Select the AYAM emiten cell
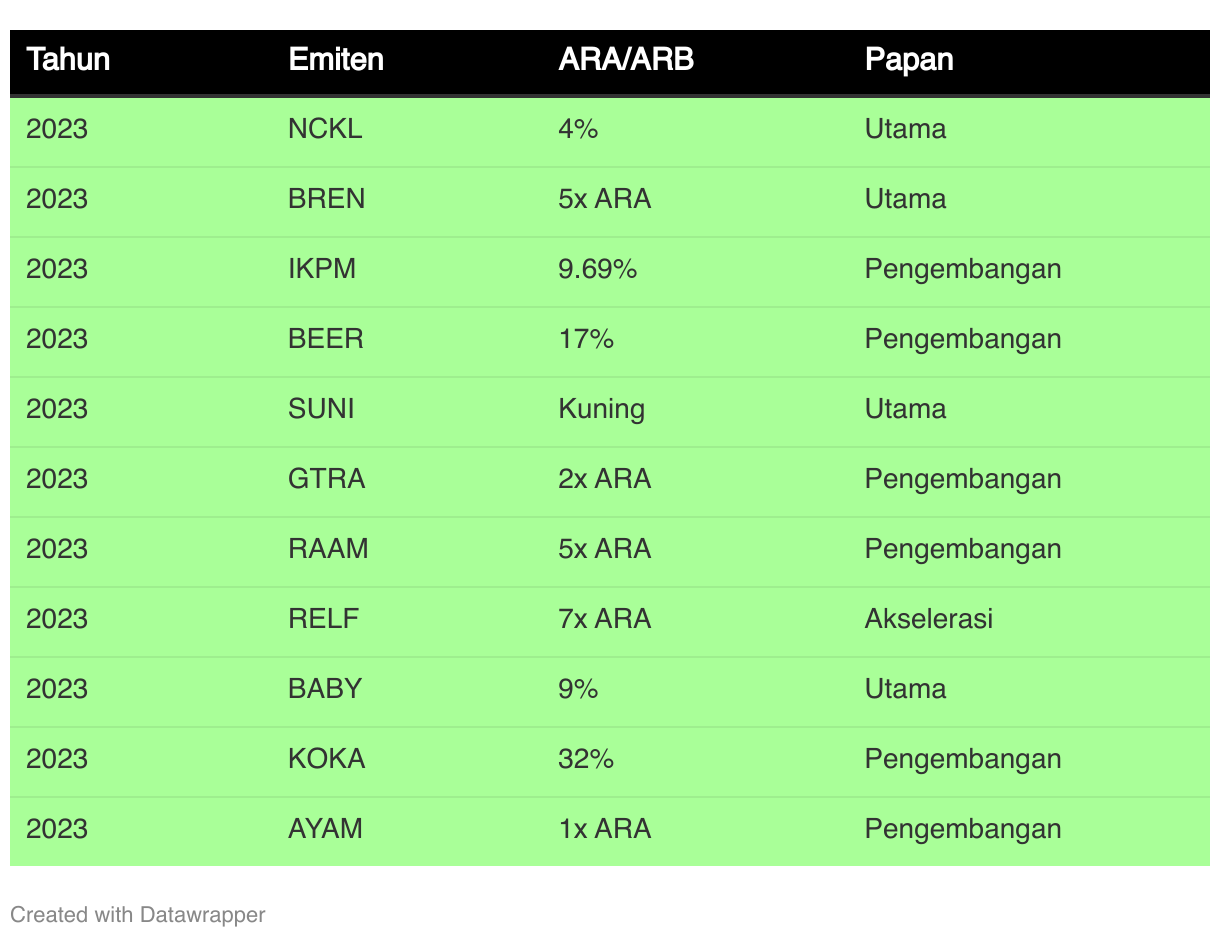Screen dimensions: 1220x938 tap(326, 829)
